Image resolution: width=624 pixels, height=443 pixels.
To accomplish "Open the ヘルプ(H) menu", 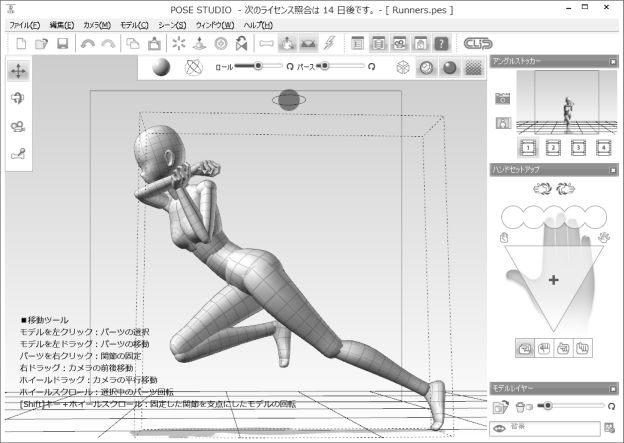I will [258, 25].
